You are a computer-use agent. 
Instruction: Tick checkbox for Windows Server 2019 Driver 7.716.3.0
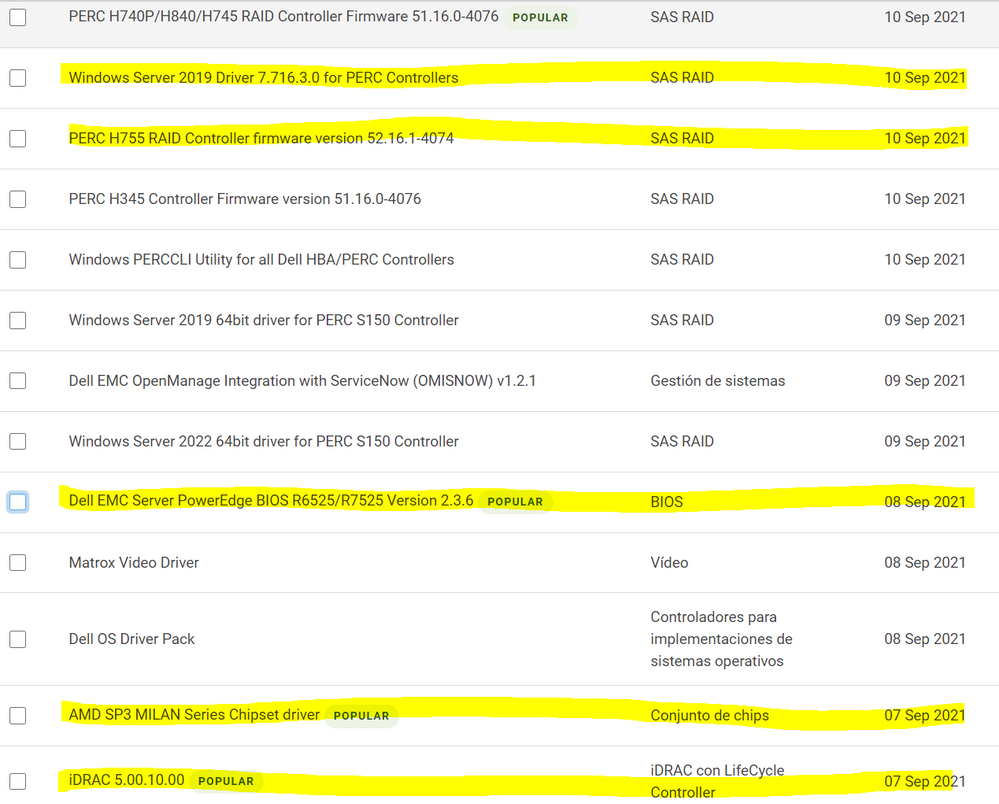(x=18, y=78)
